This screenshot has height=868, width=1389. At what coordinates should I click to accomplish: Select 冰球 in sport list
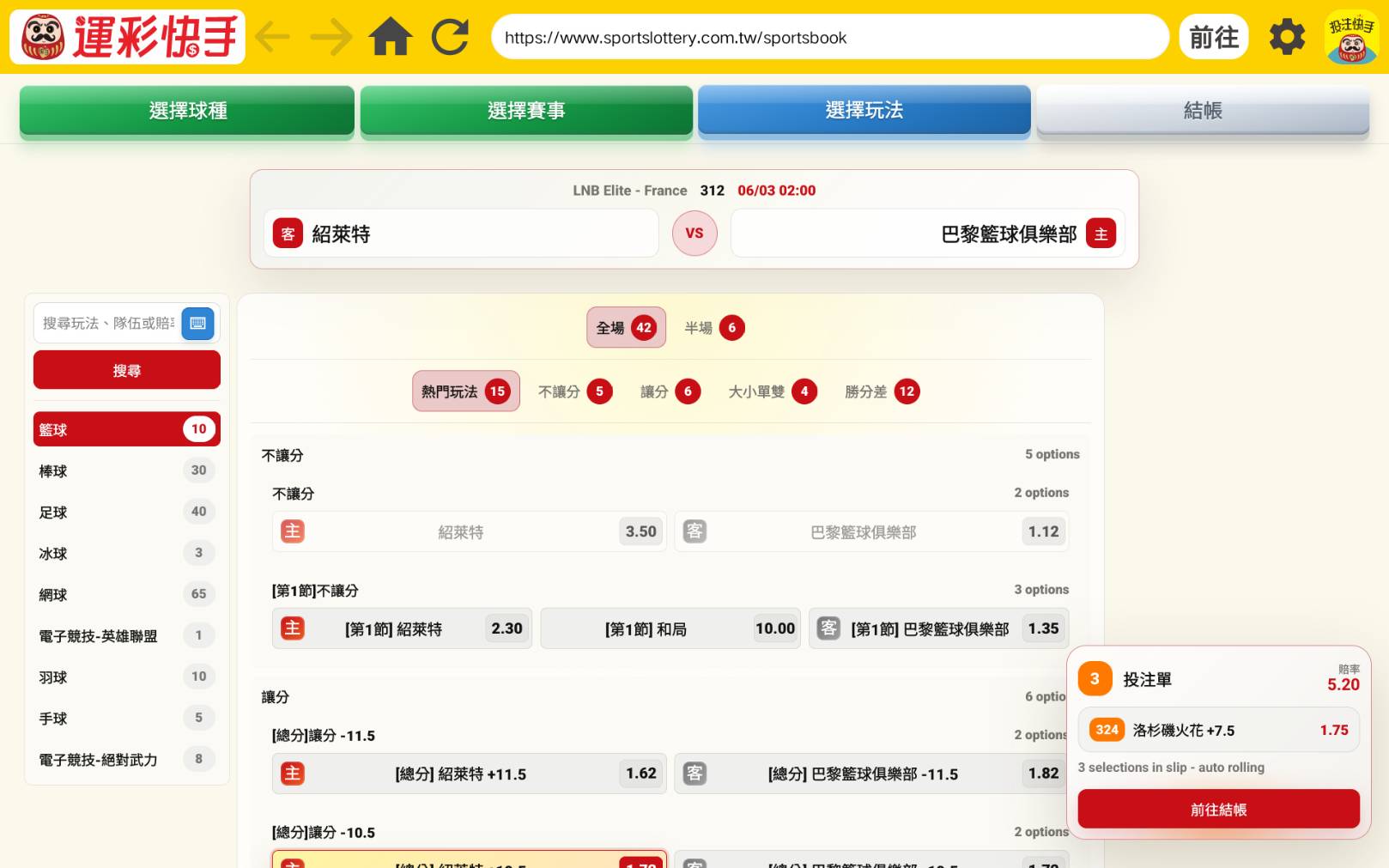click(127, 553)
